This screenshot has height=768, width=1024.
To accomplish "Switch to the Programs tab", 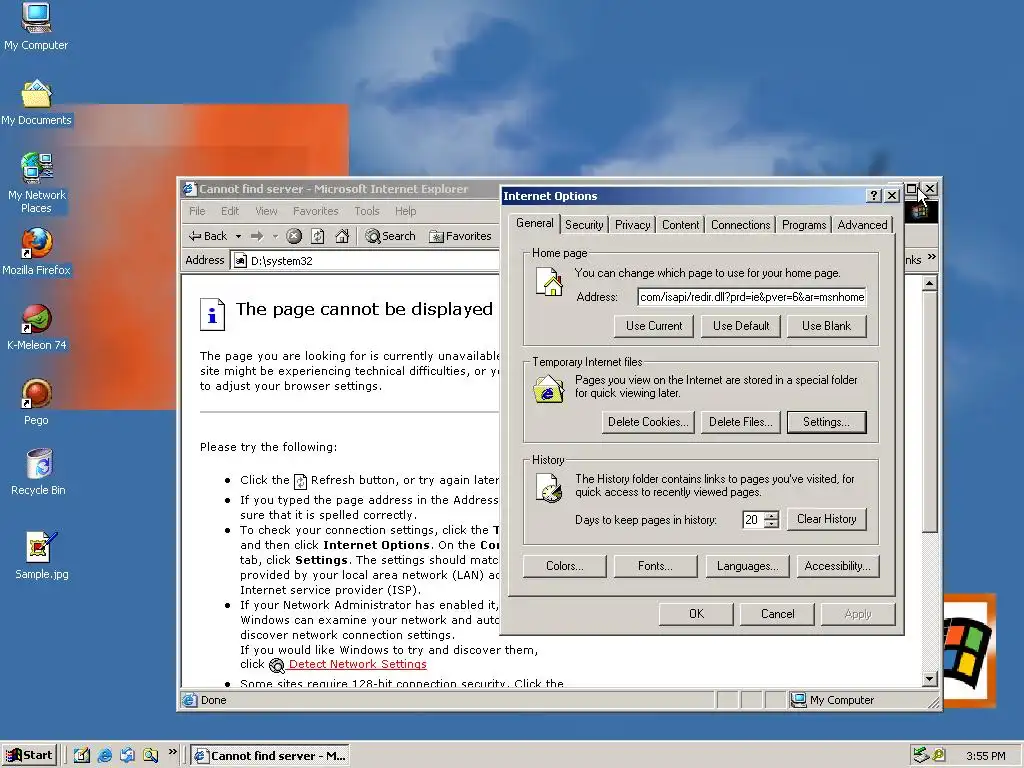I will click(x=803, y=225).
